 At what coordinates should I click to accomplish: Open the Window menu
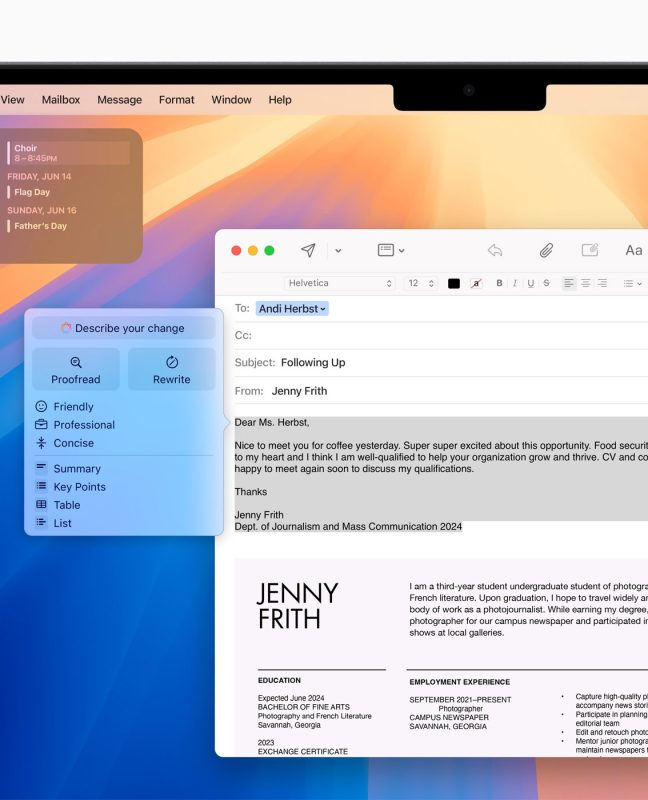pyautogui.click(x=232, y=99)
